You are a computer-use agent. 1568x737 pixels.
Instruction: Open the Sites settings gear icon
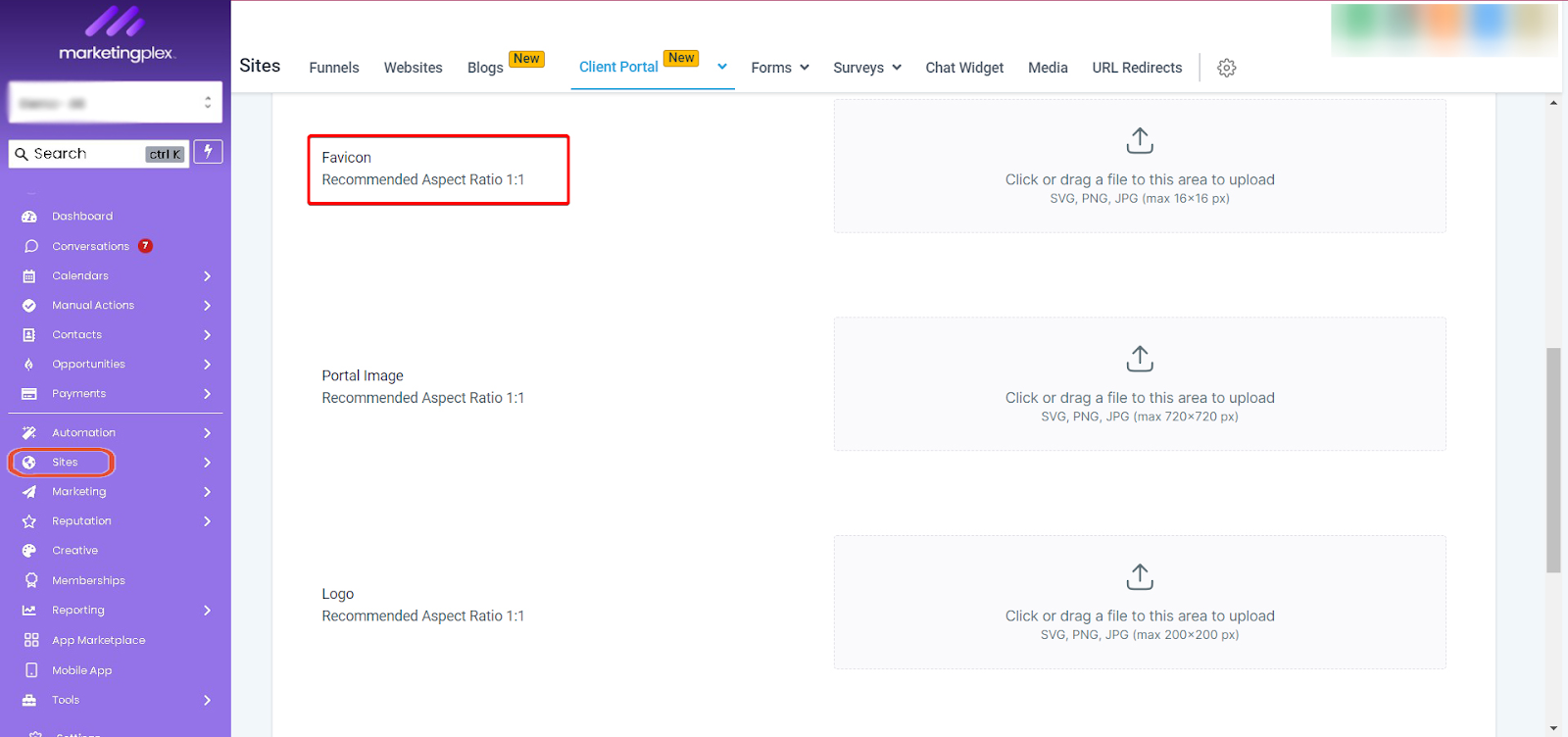(1226, 68)
